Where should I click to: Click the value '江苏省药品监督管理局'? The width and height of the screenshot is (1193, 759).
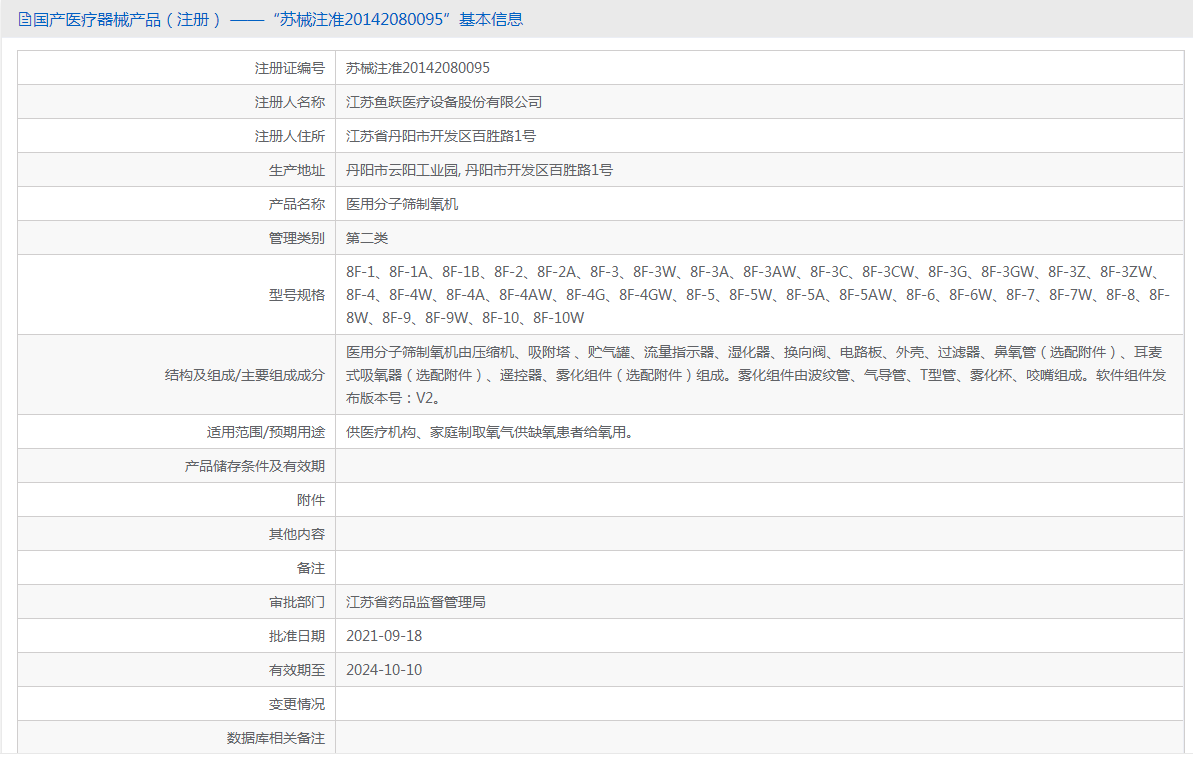point(415,602)
